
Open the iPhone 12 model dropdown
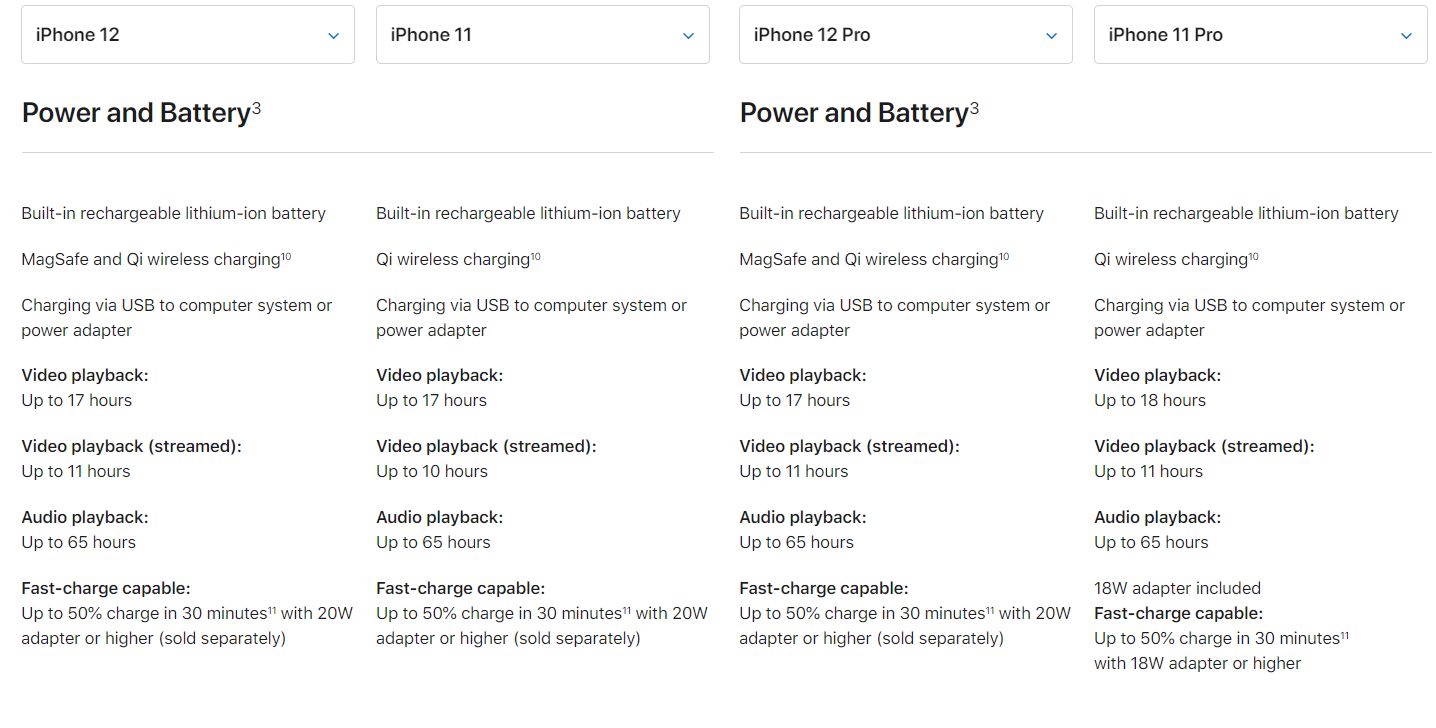tap(187, 35)
